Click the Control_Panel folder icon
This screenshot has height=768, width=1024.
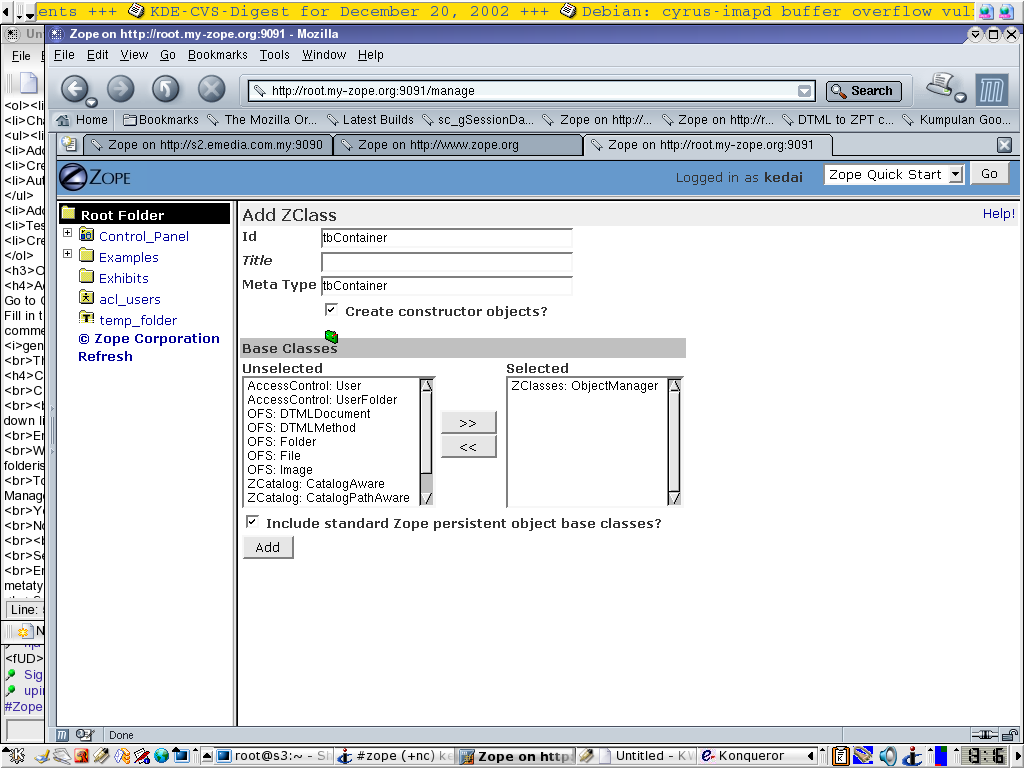click(x=86, y=234)
